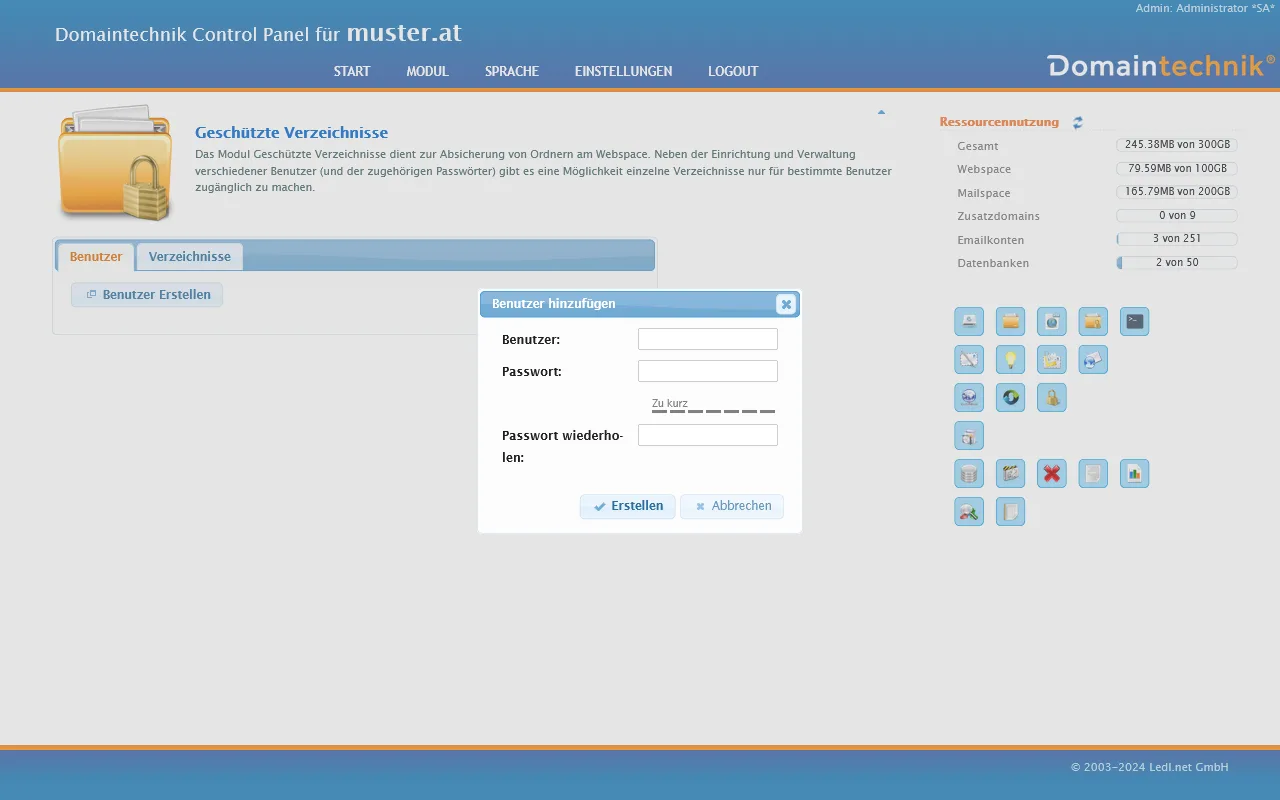Open the green-blue sync arrows icon
This screenshot has height=800, width=1280.
1010,398
